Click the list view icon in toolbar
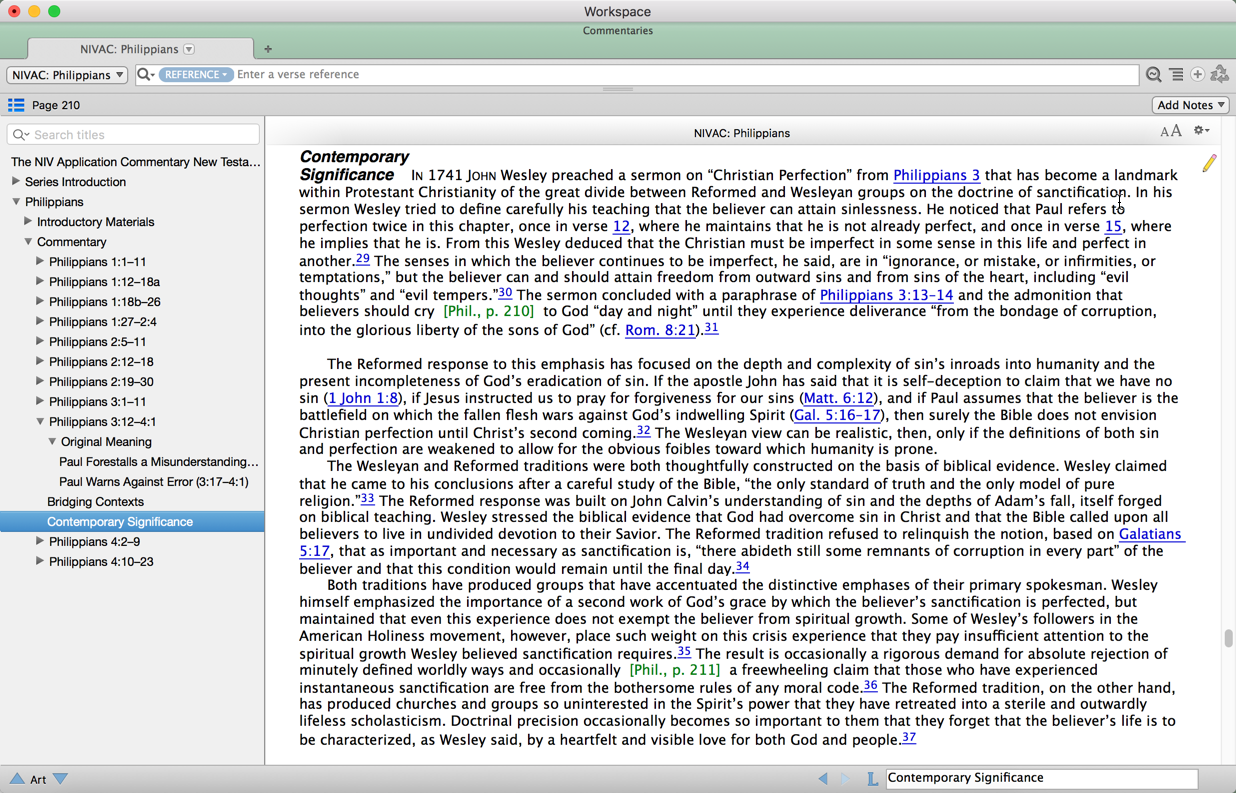 pyautogui.click(x=1177, y=75)
